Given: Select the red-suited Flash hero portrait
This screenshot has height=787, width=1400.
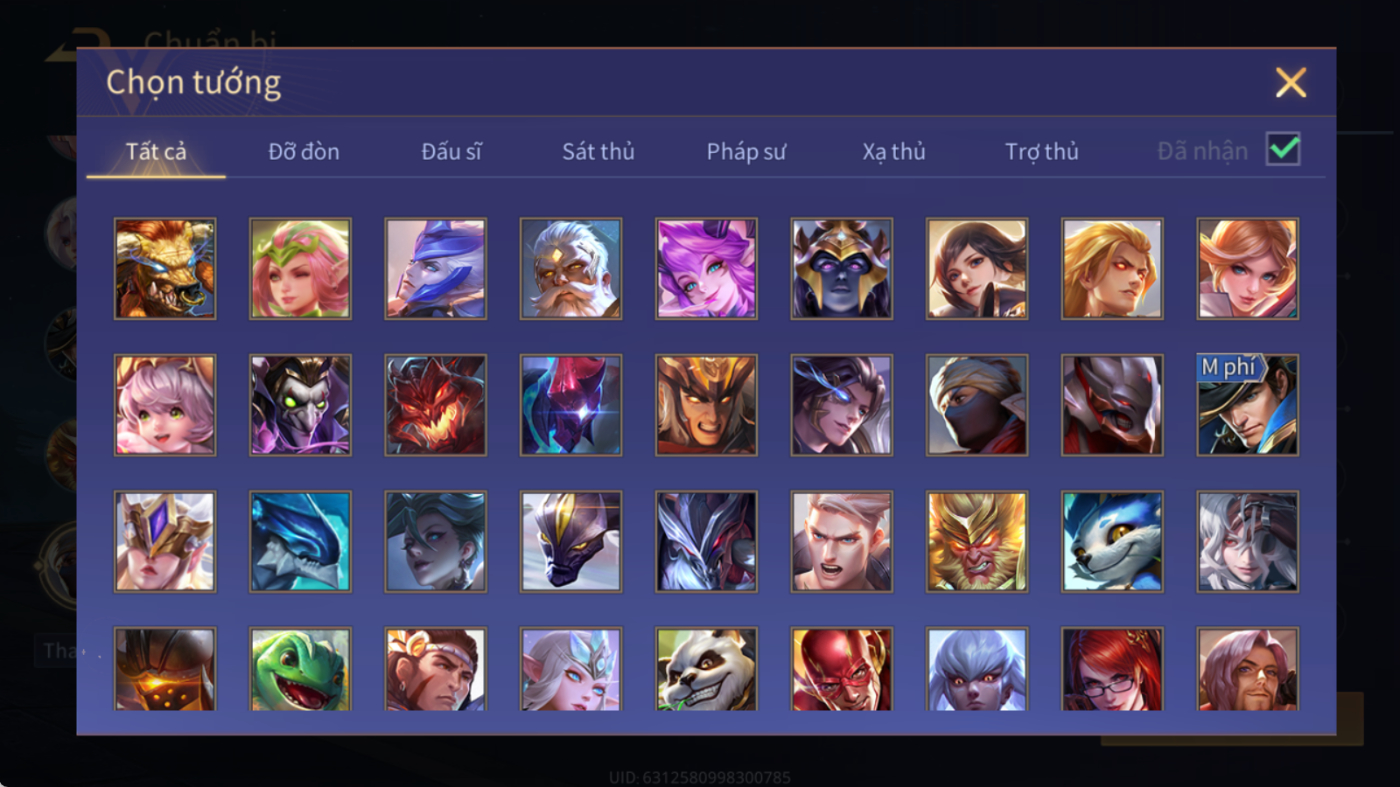Looking at the screenshot, I should pyautogui.click(x=842, y=669).
